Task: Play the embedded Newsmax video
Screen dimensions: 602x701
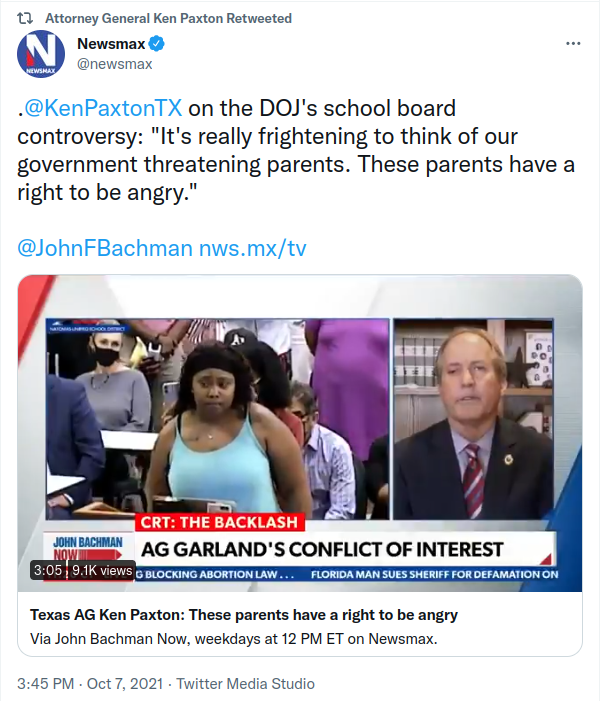Action: [x=300, y=433]
